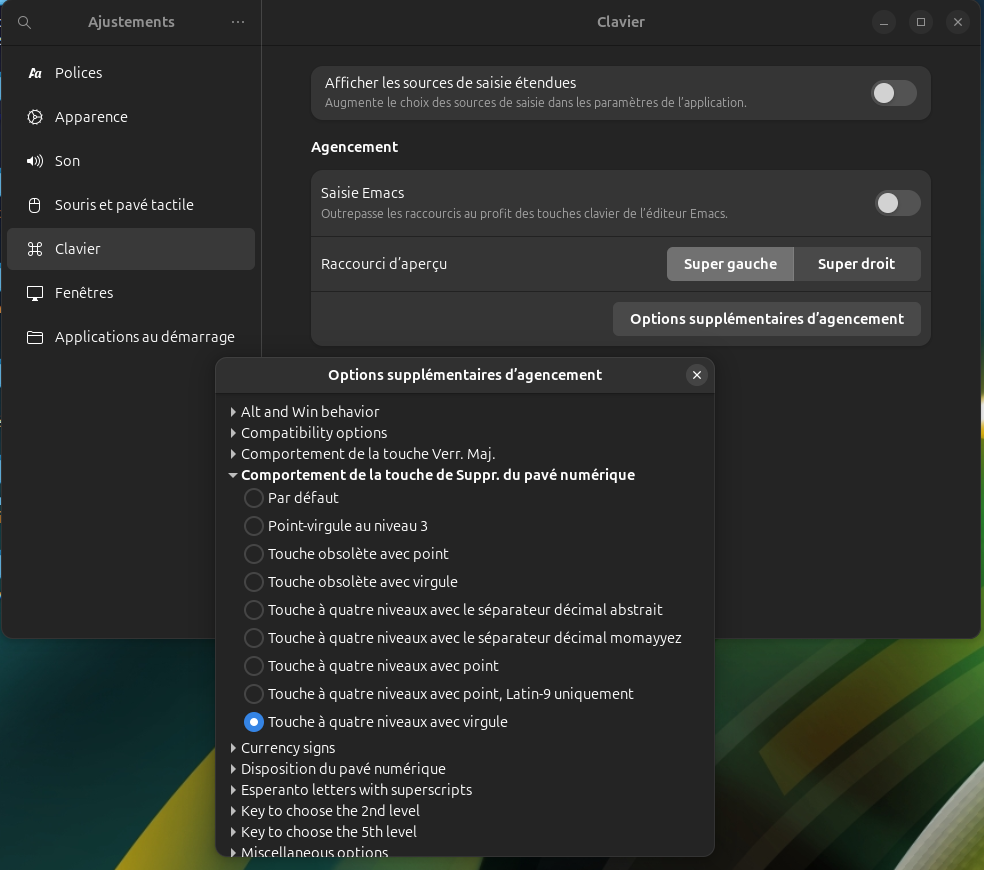984x870 pixels.
Task: Minimize the Clavier settings window
Action: pyautogui.click(x=884, y=23)
